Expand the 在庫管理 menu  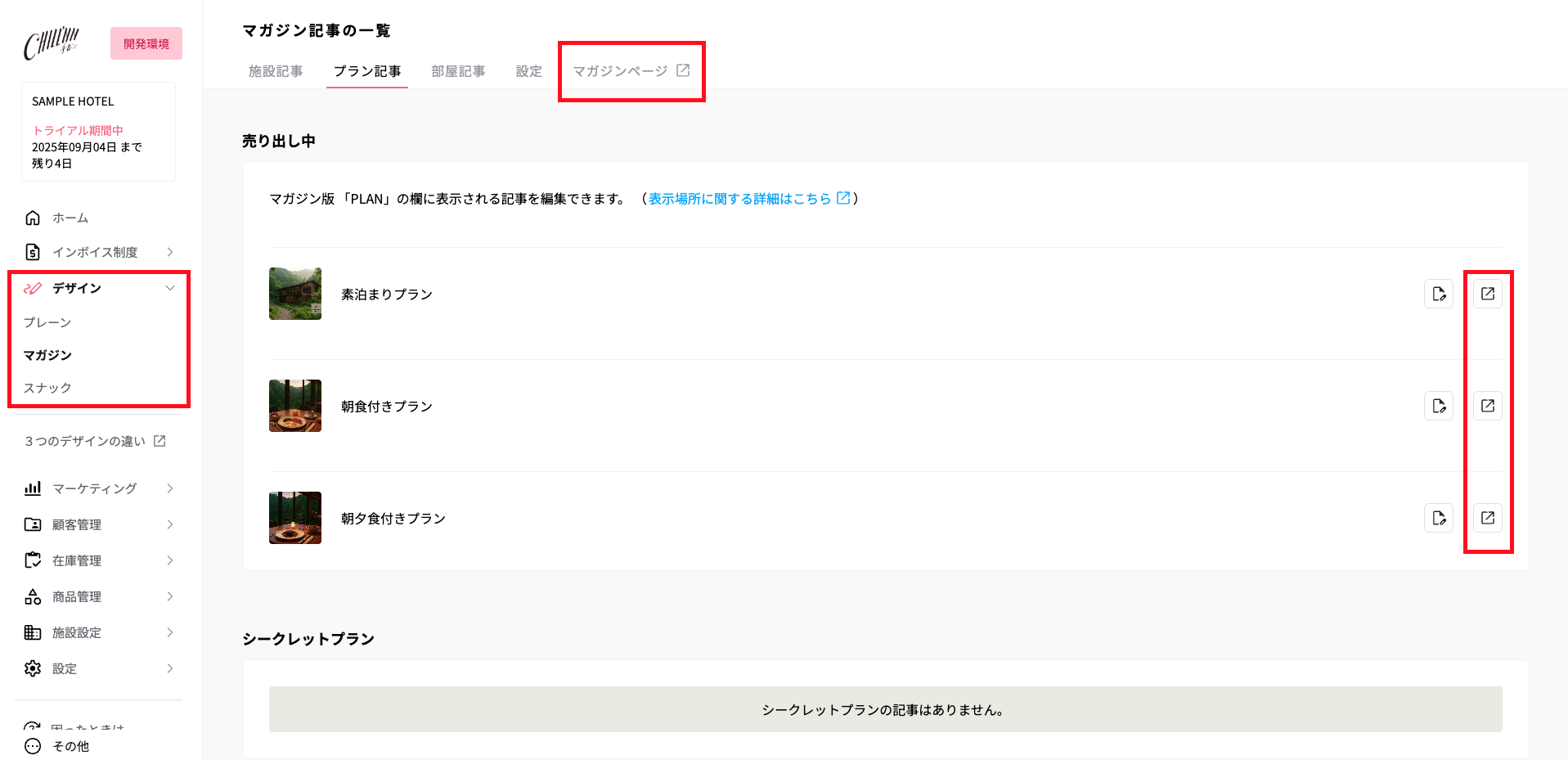tap(170, 560)
